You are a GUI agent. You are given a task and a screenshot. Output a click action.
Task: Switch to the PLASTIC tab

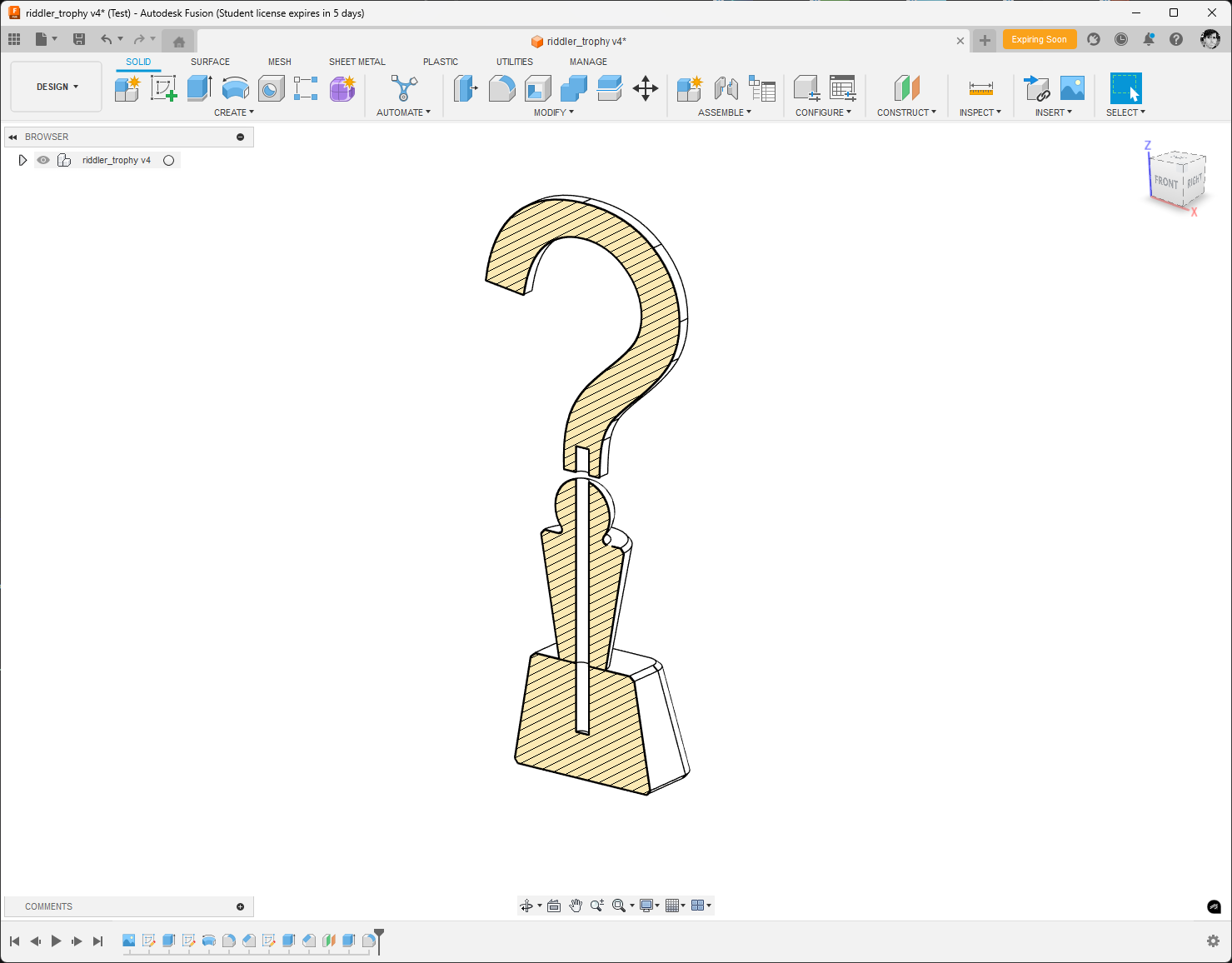[441, 62]
